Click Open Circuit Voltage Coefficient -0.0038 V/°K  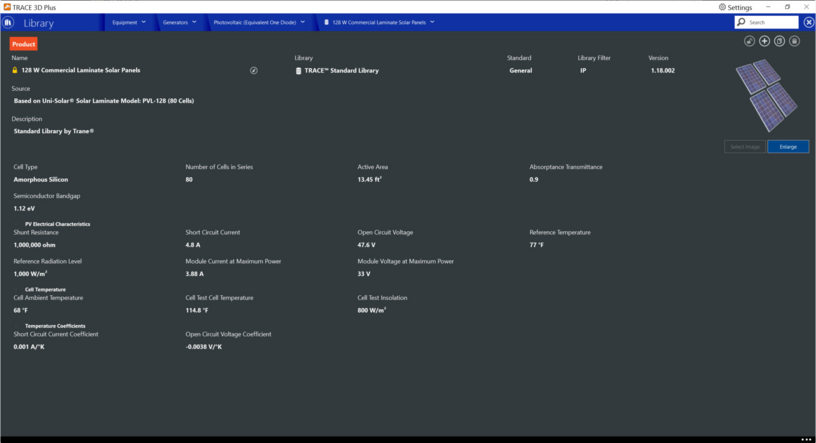click(x=203, y=347)
